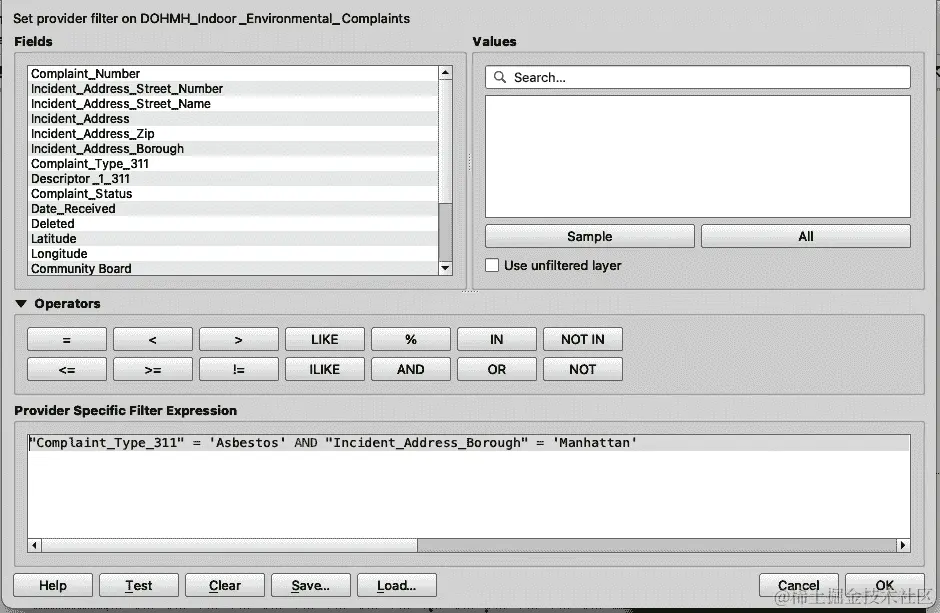This screenshot has width=940, height=613.
Task: Click the Values search field
Action: 698,77
